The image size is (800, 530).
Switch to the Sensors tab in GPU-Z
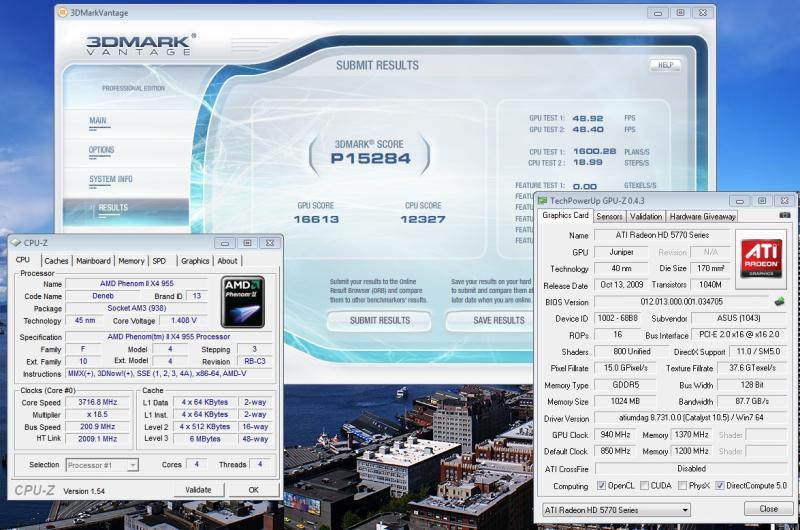tap(609, 216)
